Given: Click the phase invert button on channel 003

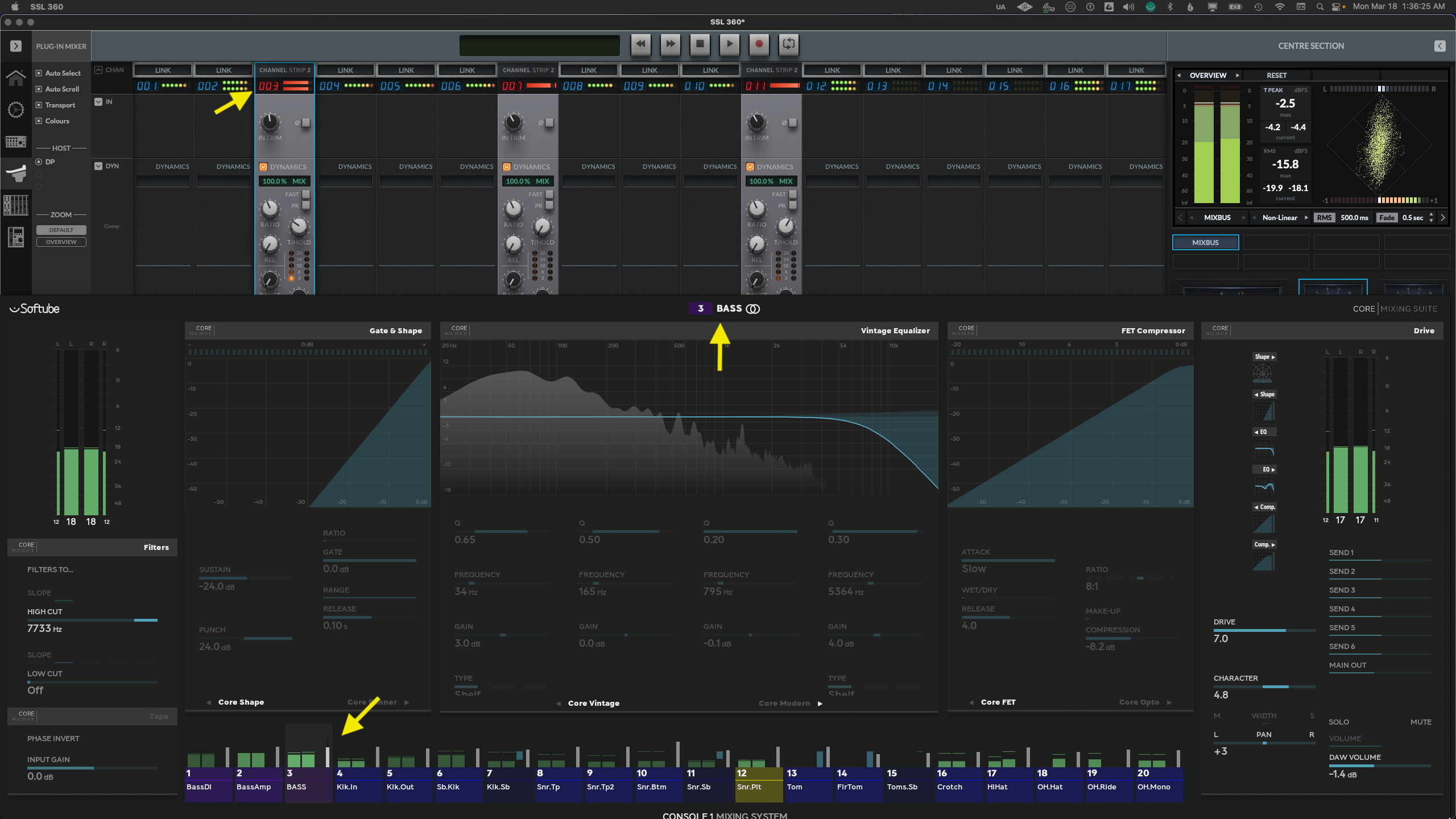Looking at the screenshot, I should (x=306, y=123).
